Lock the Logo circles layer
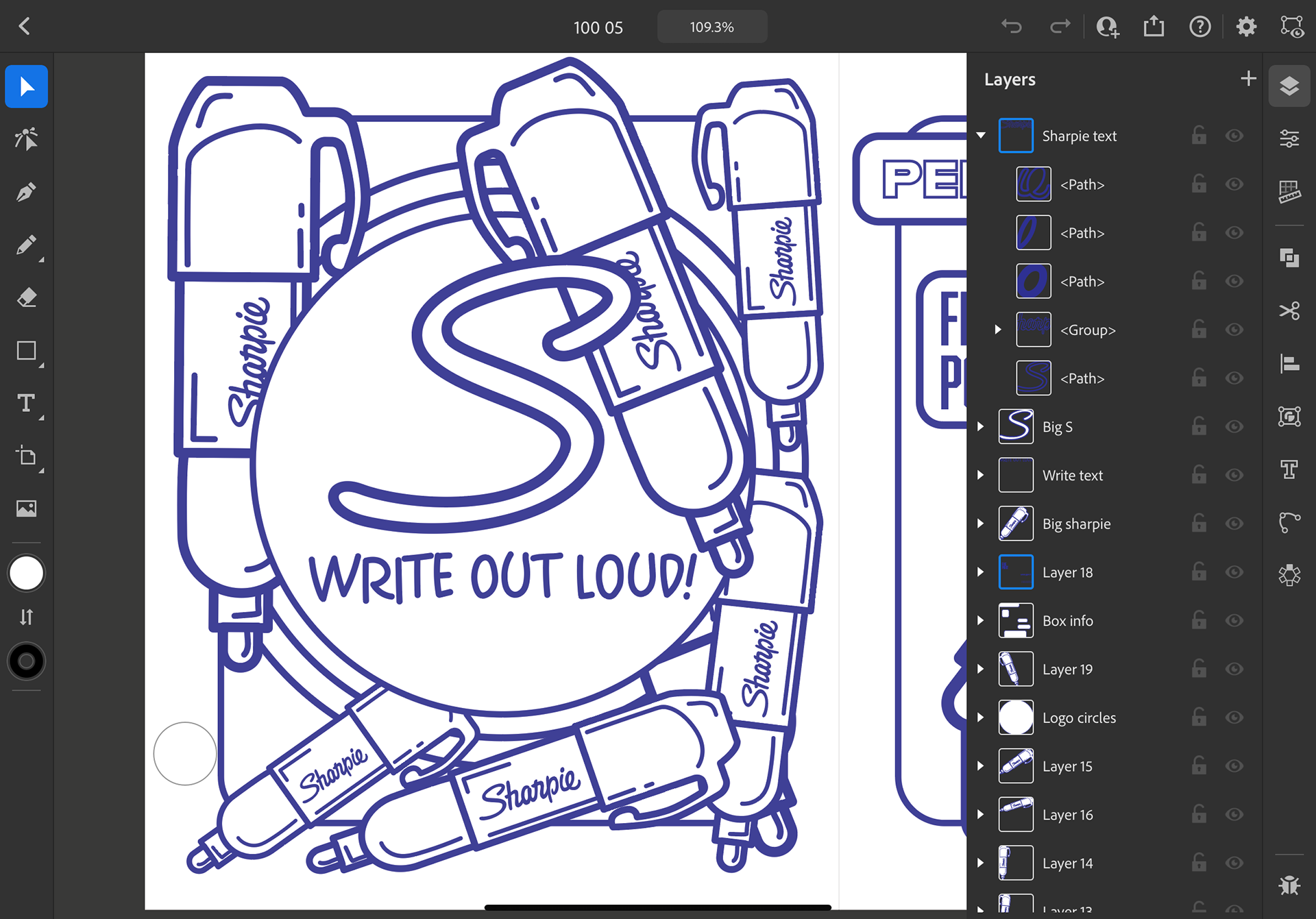 1199,717
